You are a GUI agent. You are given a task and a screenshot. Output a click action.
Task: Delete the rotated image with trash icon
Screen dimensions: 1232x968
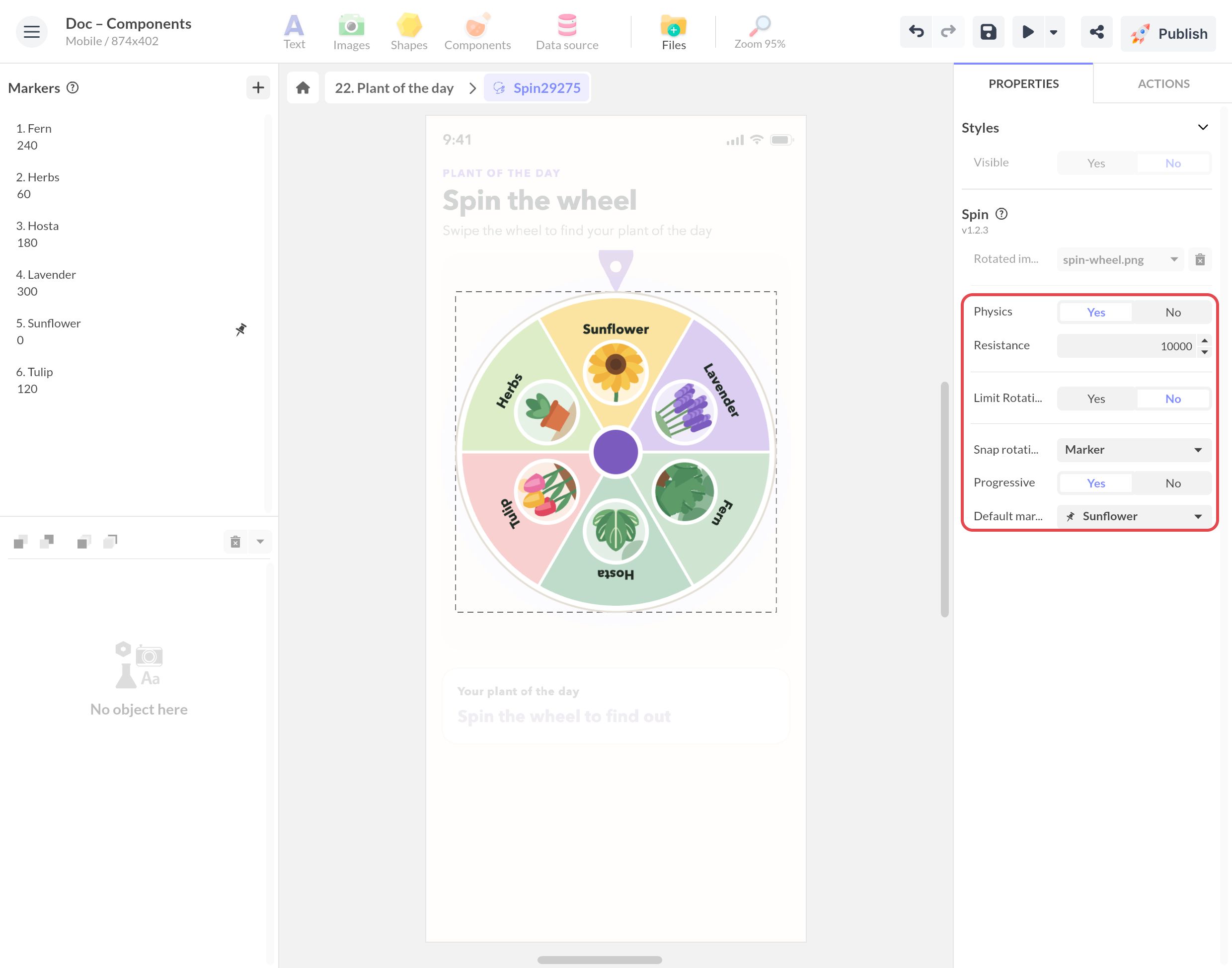coord(1200,259)
